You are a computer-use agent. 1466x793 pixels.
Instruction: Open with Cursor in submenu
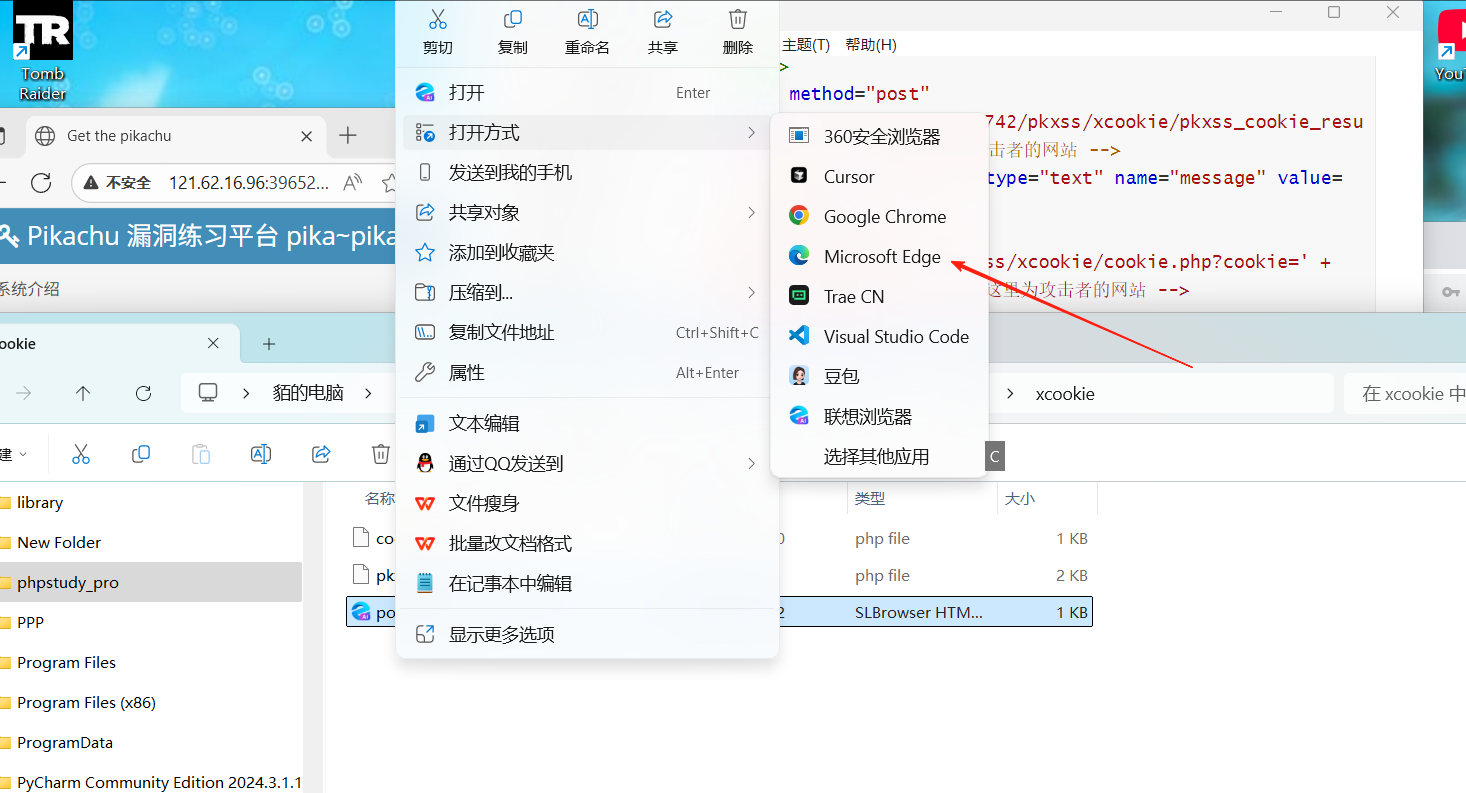(879, 176)
